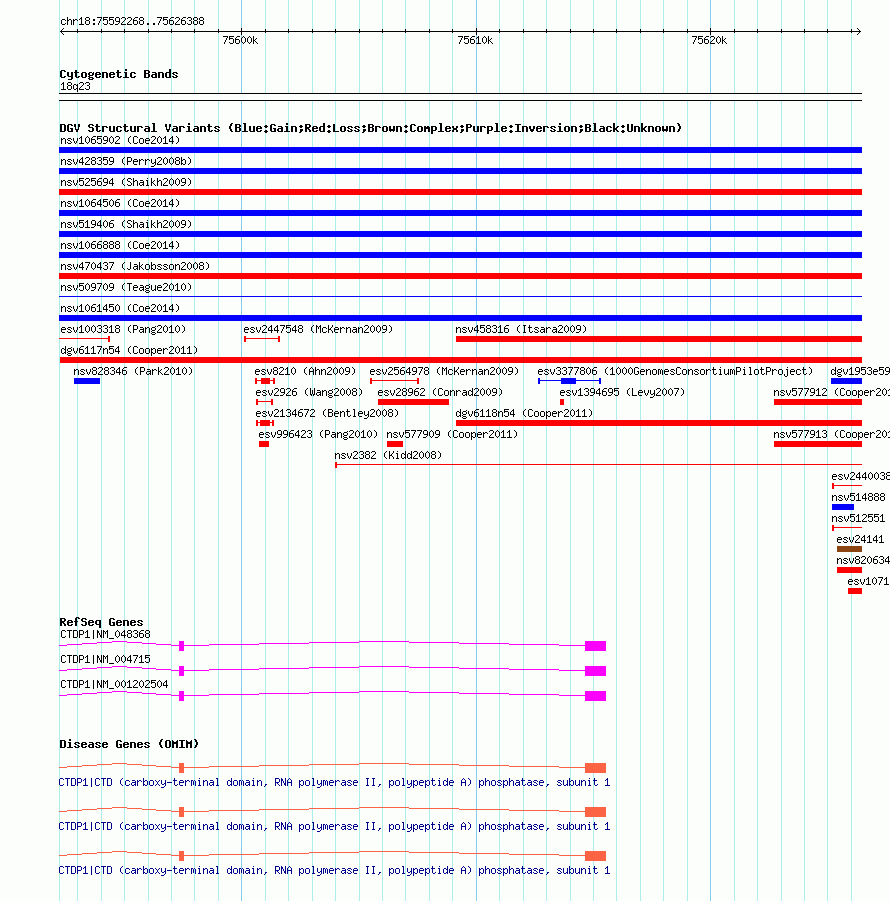The height and width of the screenshot is (901, 890).
Task: Select esv2447548 (McKernan2009) variant label
Action: click(318, 329)
